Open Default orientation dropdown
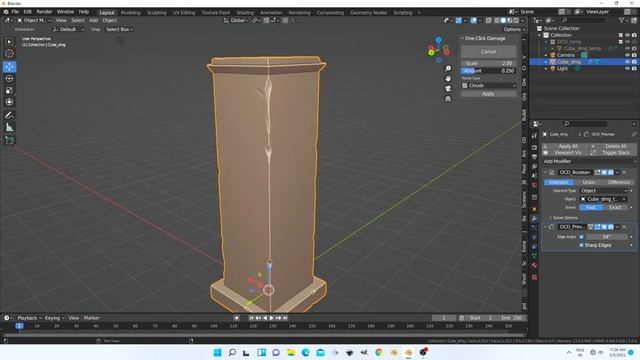The height and width of the screenshot is (360, 640). [68, 29]
